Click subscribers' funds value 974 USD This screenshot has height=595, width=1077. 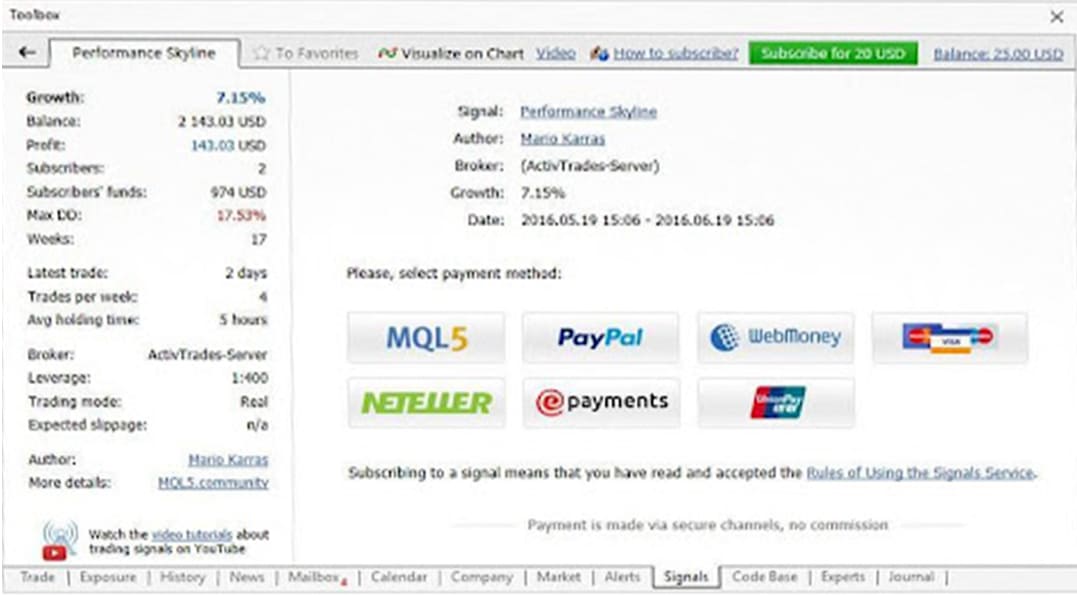click(238, 192)
